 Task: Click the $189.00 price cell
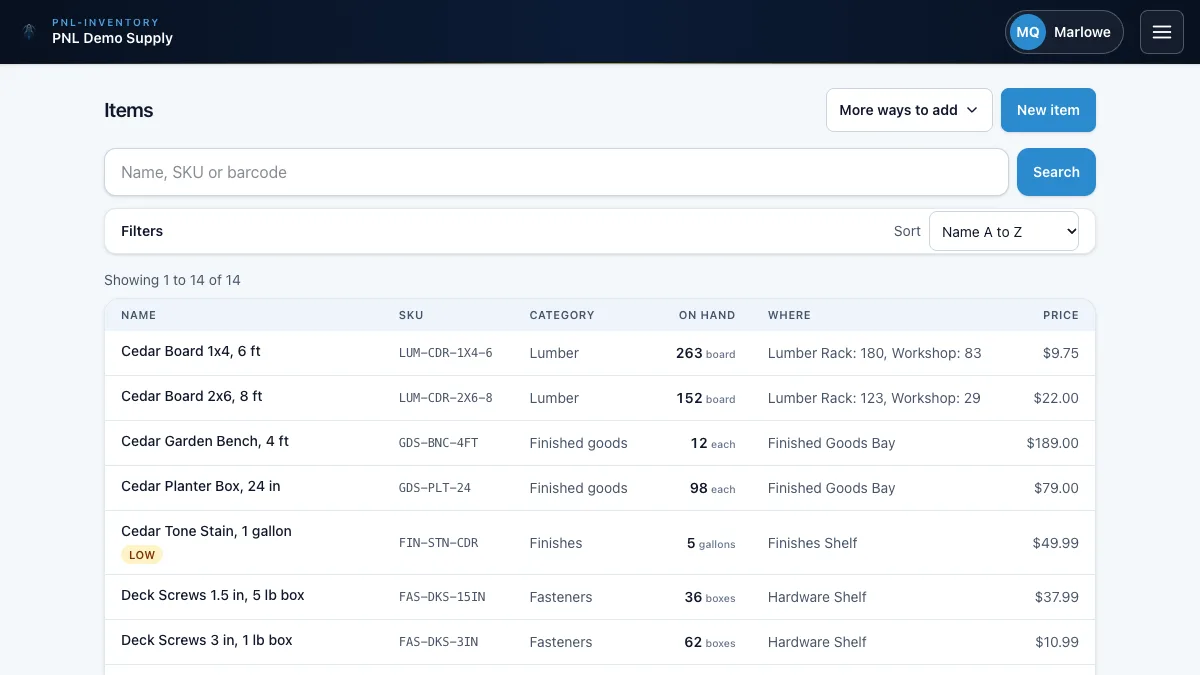click(1053, 443)
